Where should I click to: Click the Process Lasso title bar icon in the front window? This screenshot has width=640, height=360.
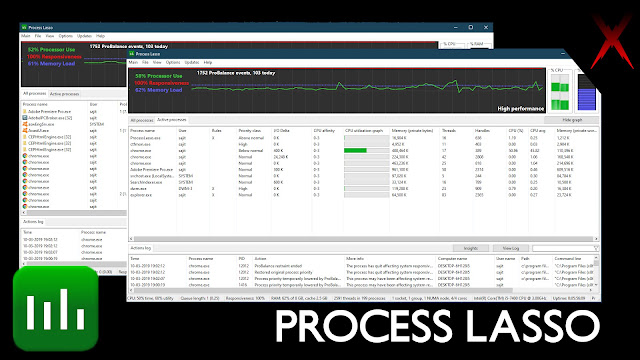tap(131, 53)
